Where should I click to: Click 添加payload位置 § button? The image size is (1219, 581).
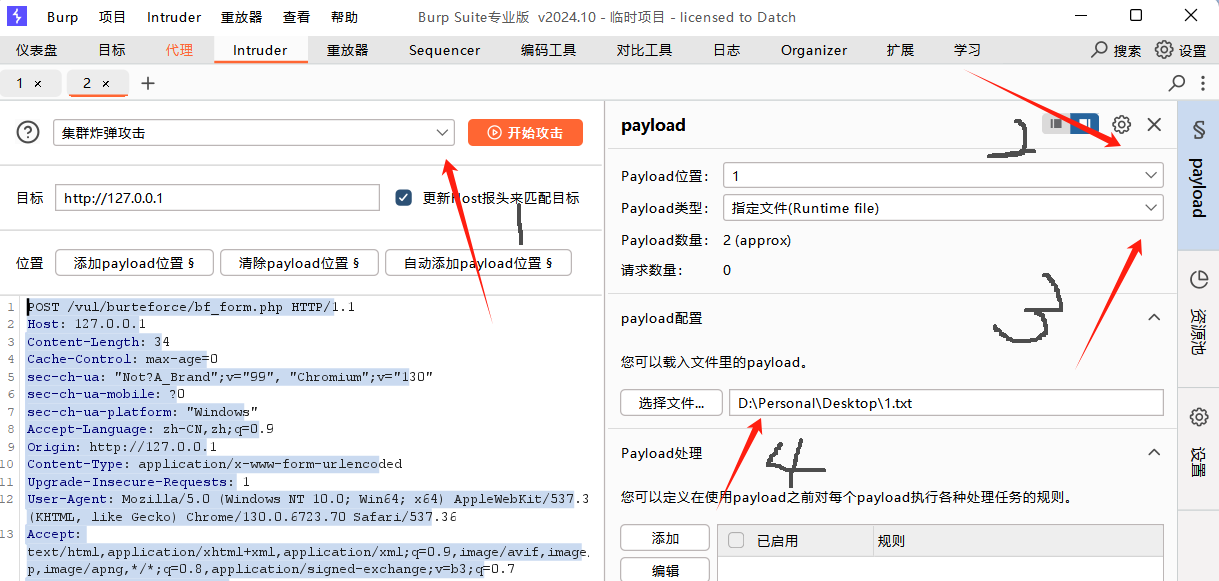pos(134,263)
